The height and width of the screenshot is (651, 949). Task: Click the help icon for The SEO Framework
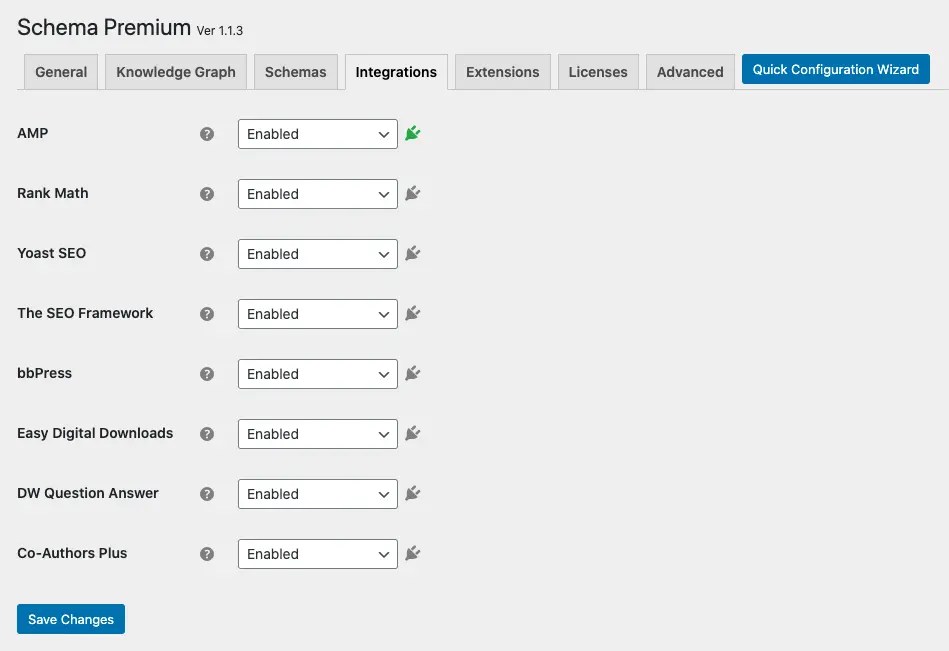pyautogui.click(x=207, y=314)
